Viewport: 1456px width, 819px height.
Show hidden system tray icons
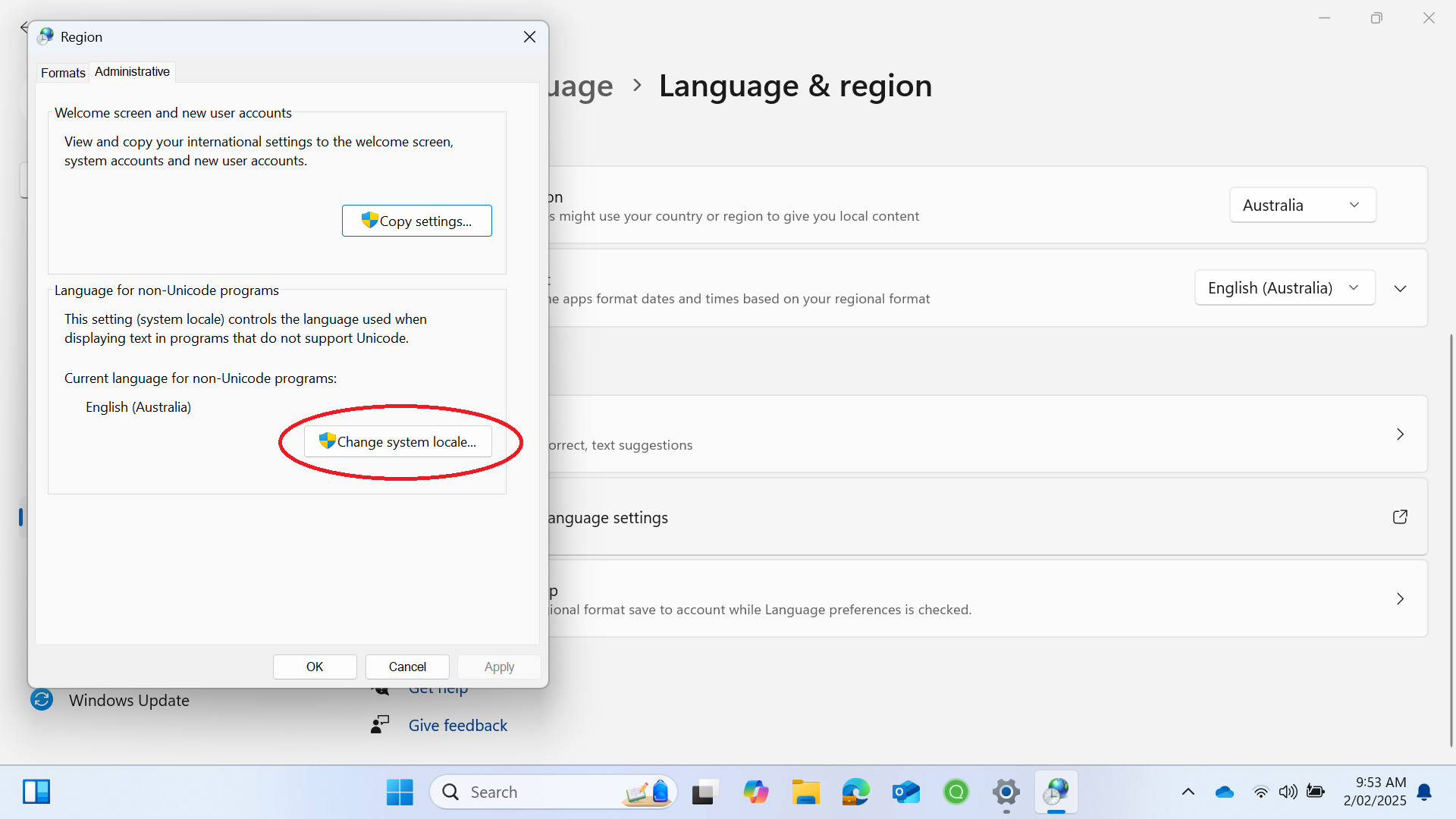(1188, 792)
